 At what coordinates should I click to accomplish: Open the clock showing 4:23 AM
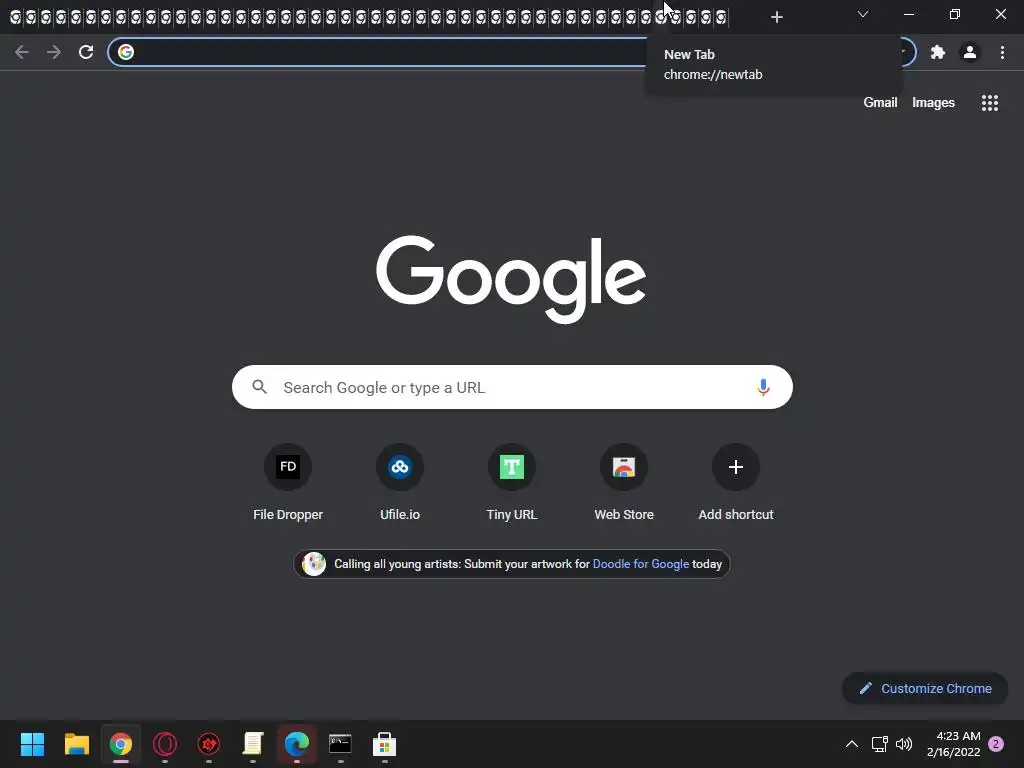[x=953, y=744]
